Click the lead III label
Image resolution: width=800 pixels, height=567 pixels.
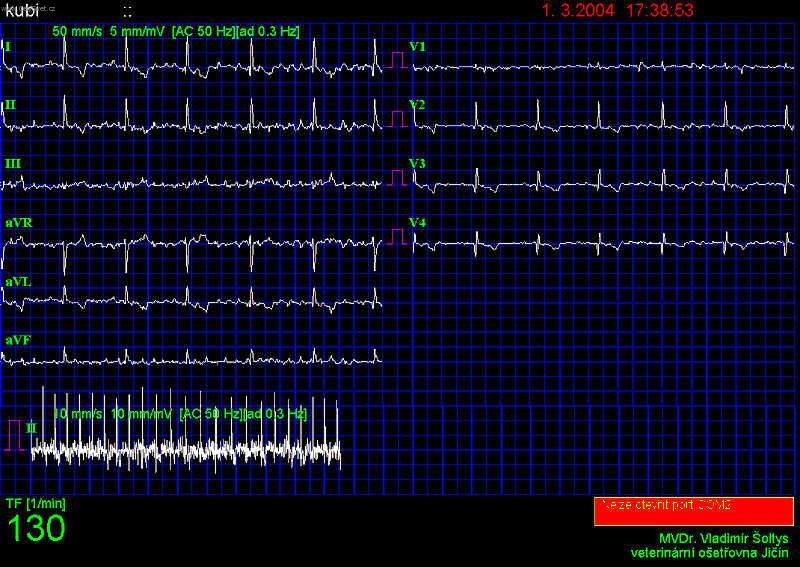pyautogui.click(x=12, y=163)
